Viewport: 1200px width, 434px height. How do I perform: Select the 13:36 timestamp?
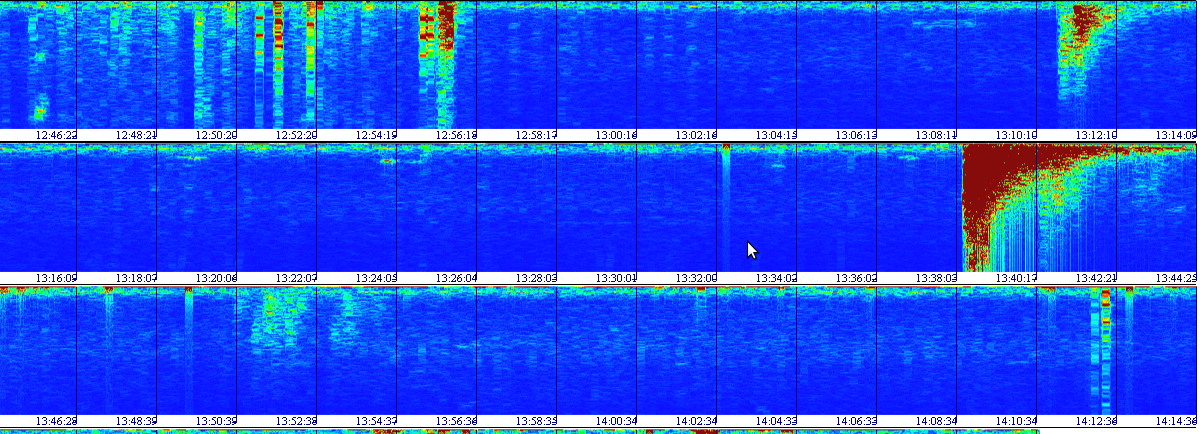(856, 278)
